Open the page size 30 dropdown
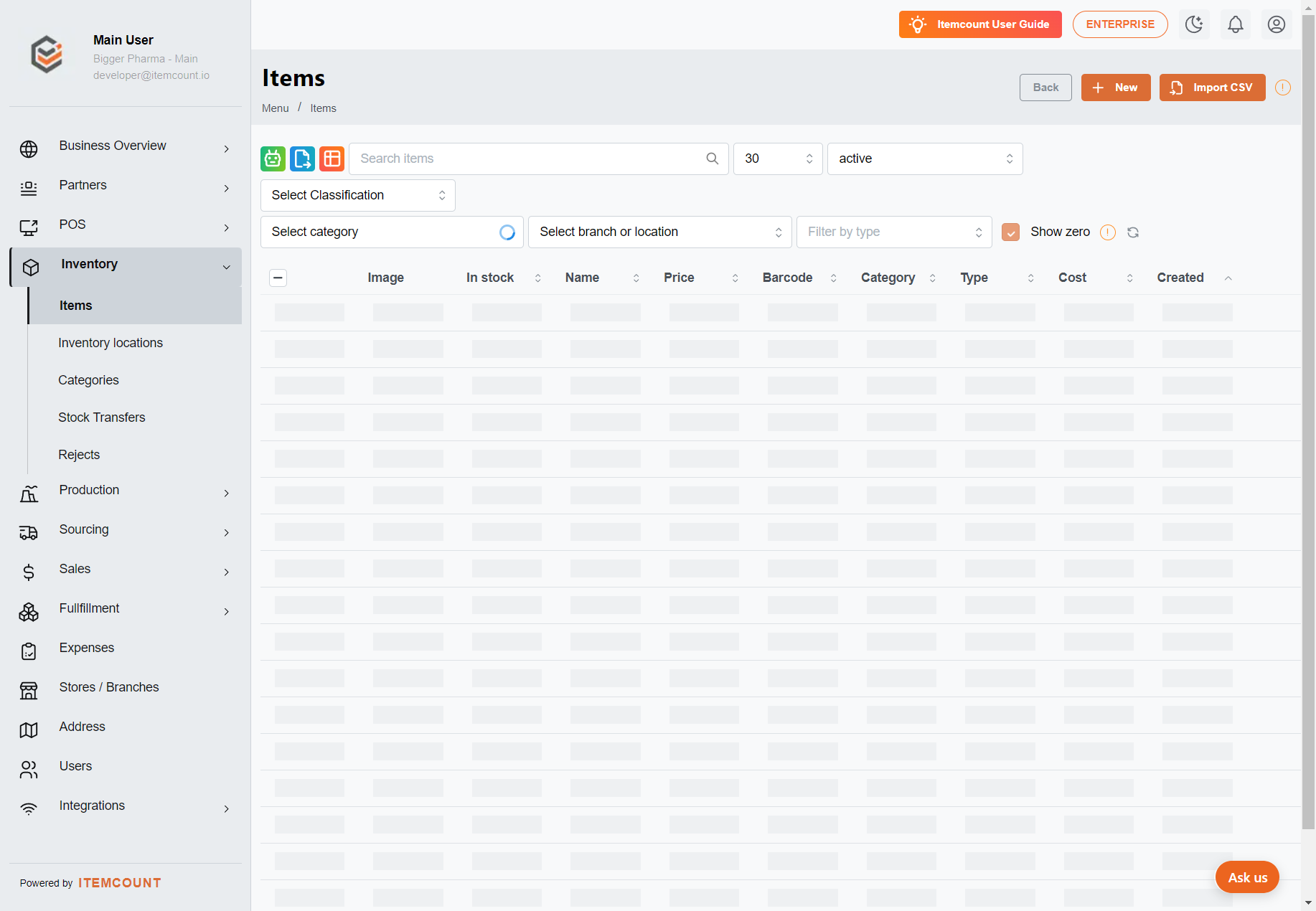Image resolution: width=1316 pixels, height=911 pixels. point(778,159)
